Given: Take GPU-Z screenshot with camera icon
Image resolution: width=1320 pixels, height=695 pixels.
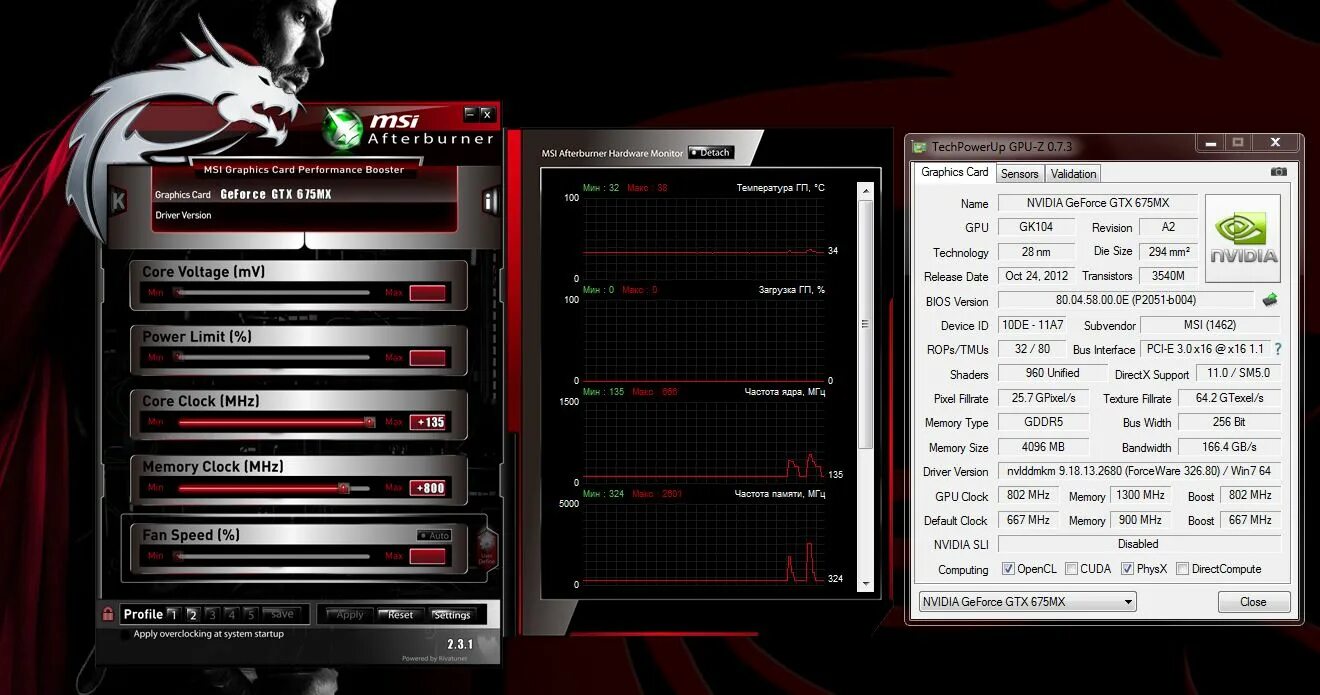Looking at the screenshot, I should (x=1278, y=172).
